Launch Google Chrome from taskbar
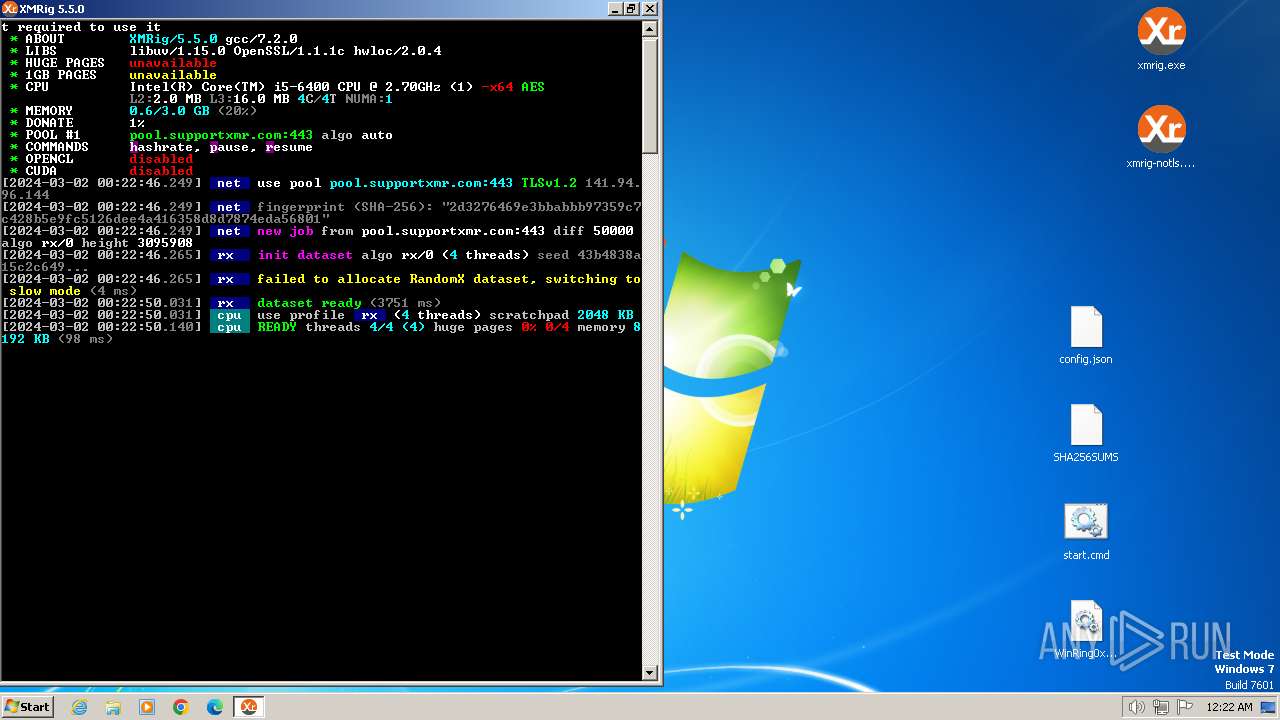 (x=181, y=707)
